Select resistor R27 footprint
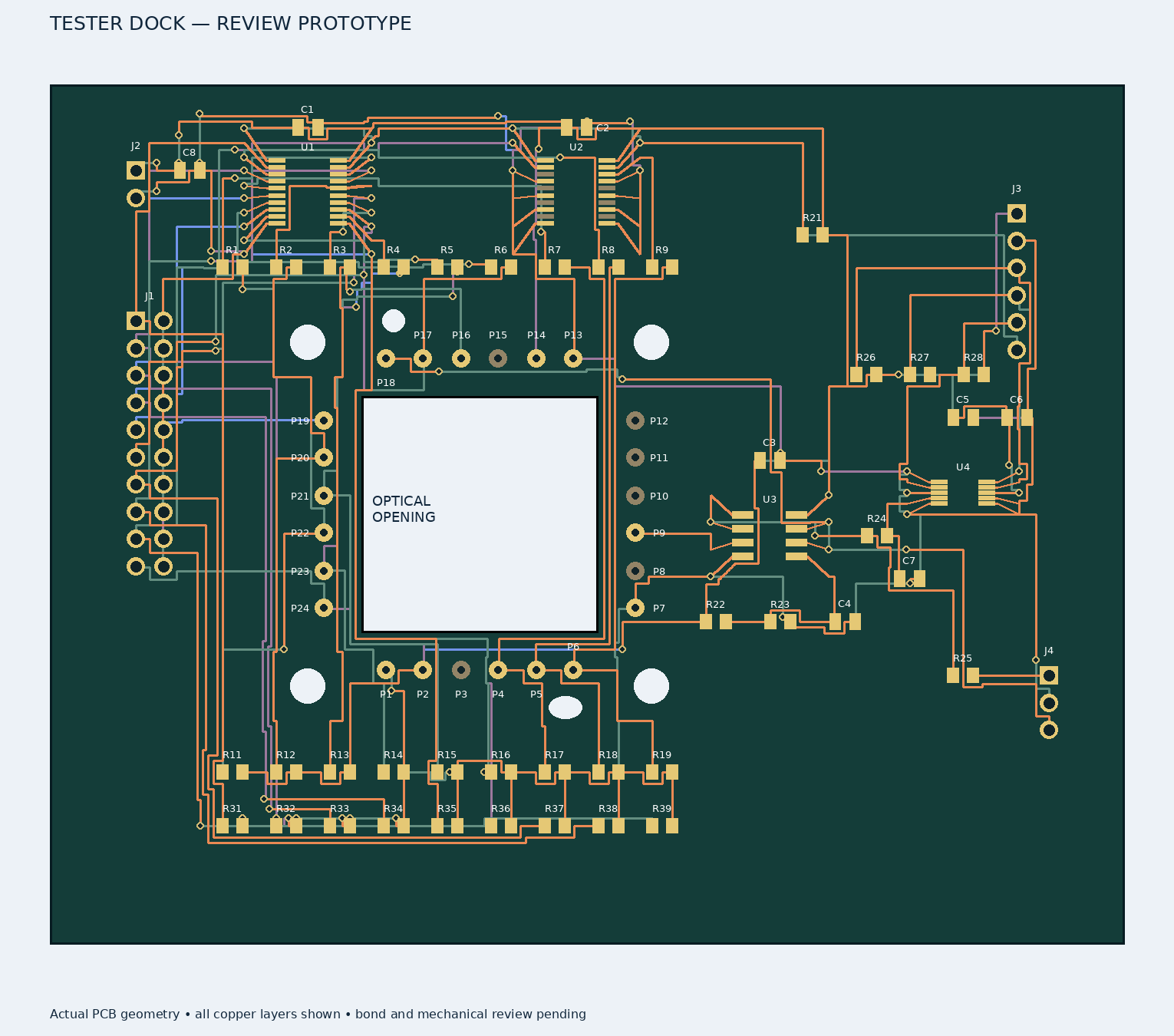The width and height of the screenshot is (1174, 1036). point(920,374)
